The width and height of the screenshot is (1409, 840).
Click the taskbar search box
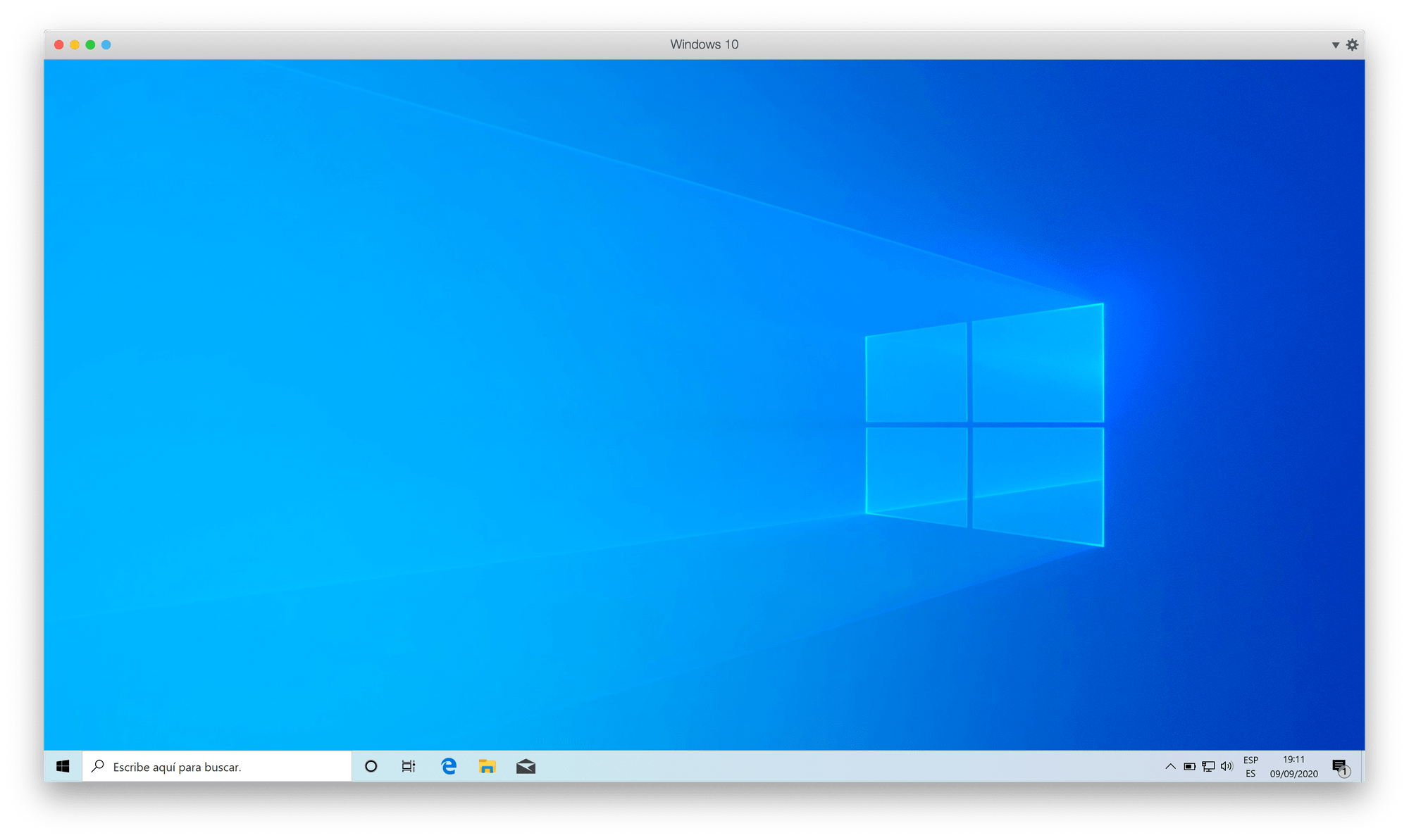click(217, 766)
